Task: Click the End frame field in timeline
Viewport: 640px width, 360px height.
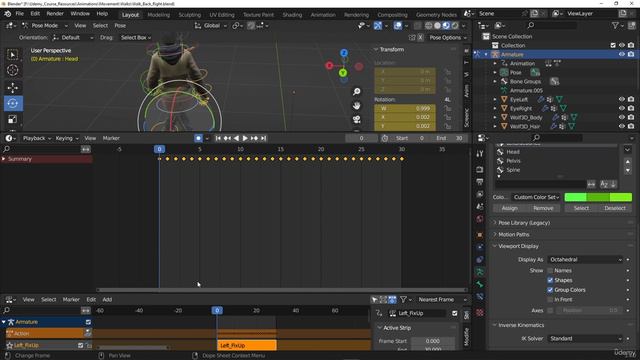Action: pos(449,138)
